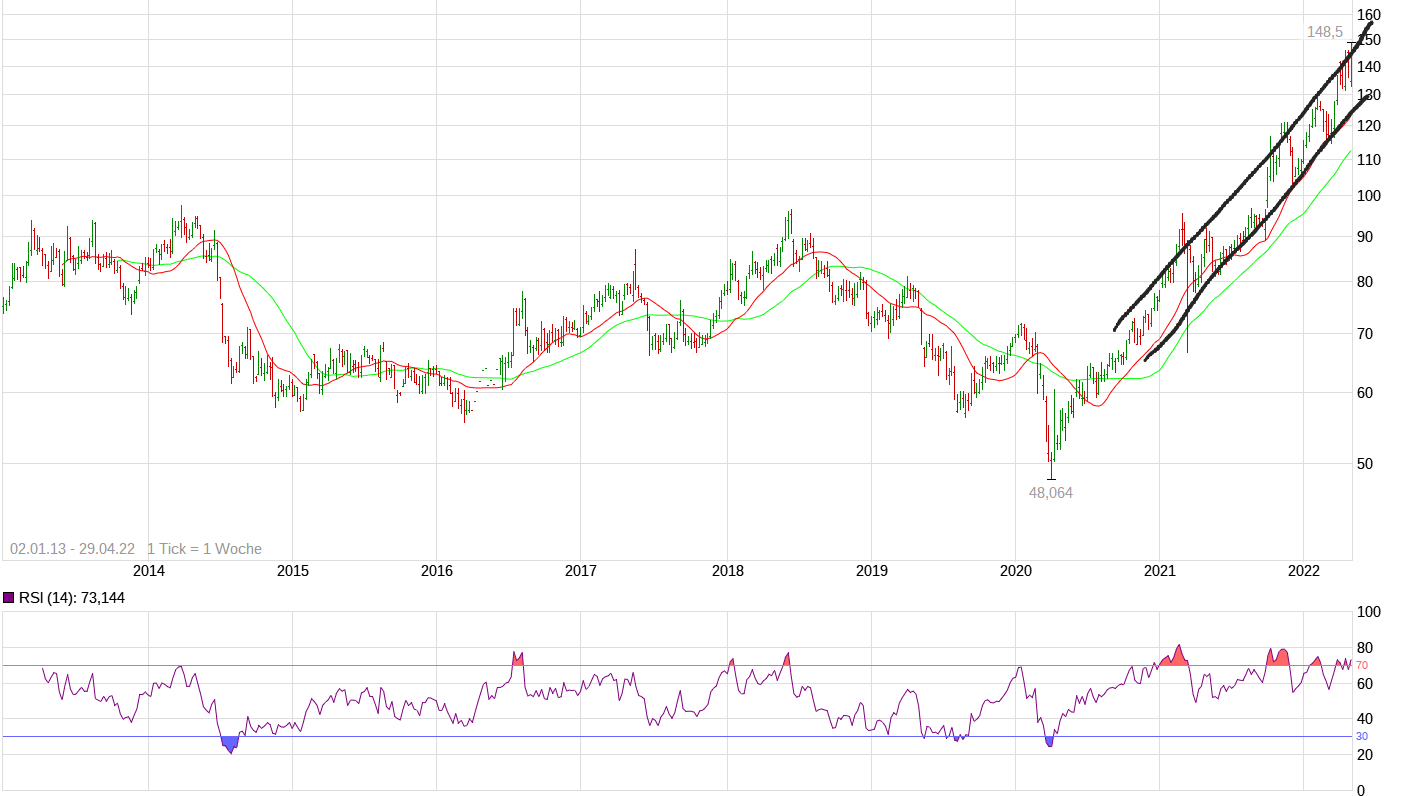Click the '1 Tick = 1 Woche' interval label
1410x796 pixels.
click(x=204, y=549)
